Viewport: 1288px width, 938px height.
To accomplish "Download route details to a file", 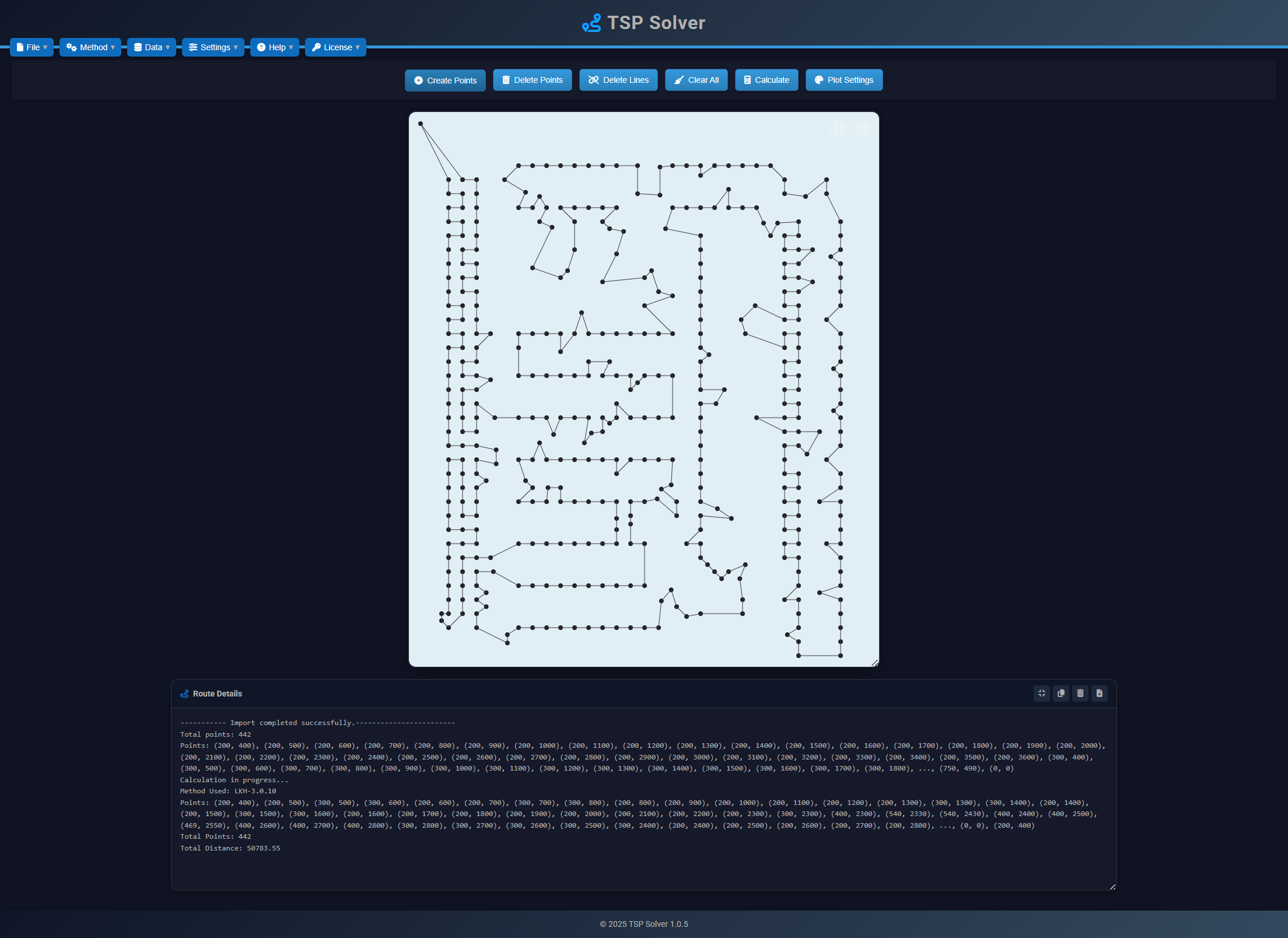I will 1100,693.
